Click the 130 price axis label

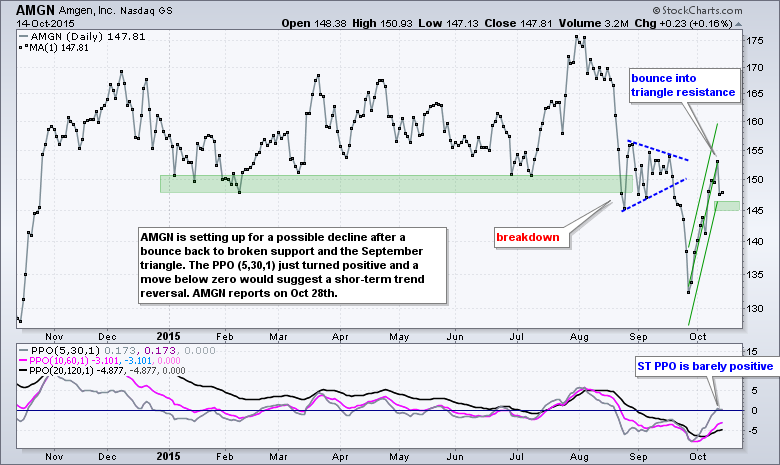[x=755, y=308]
